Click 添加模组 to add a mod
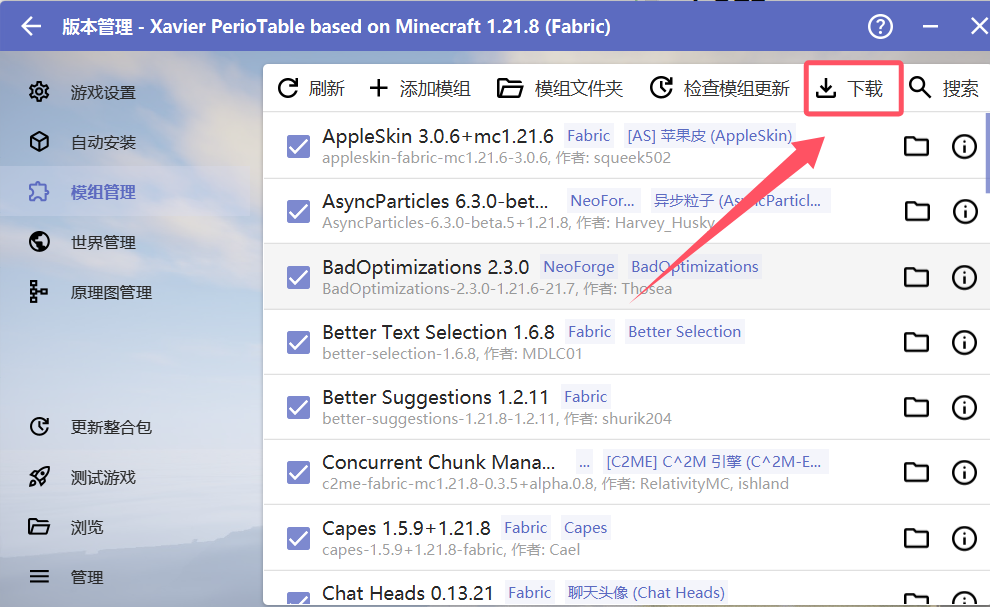Screen dimensions: 990x607 pyautogui.click(x=420, y=88)
